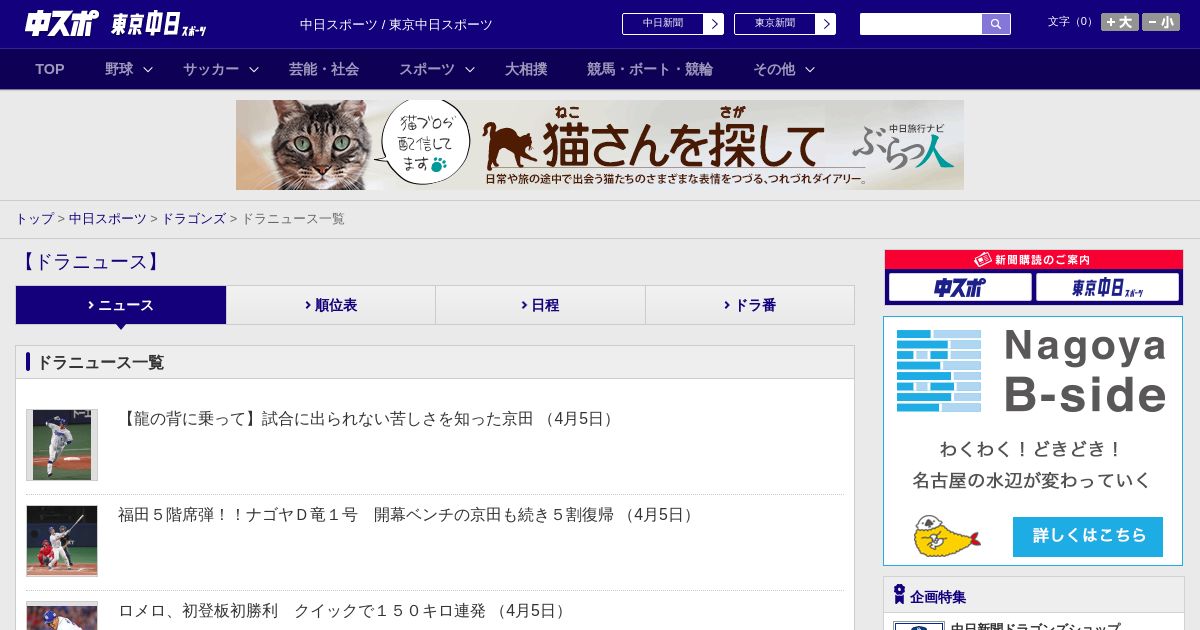The width and height of the screenshot is (1200, 630).
Task: Open the 芸能・社会 menu item
Action: click(324, 69)
